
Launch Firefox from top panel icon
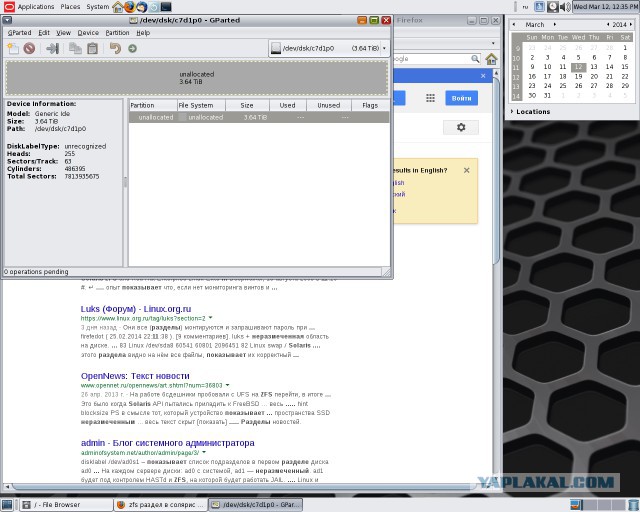[x=130, y=7]
